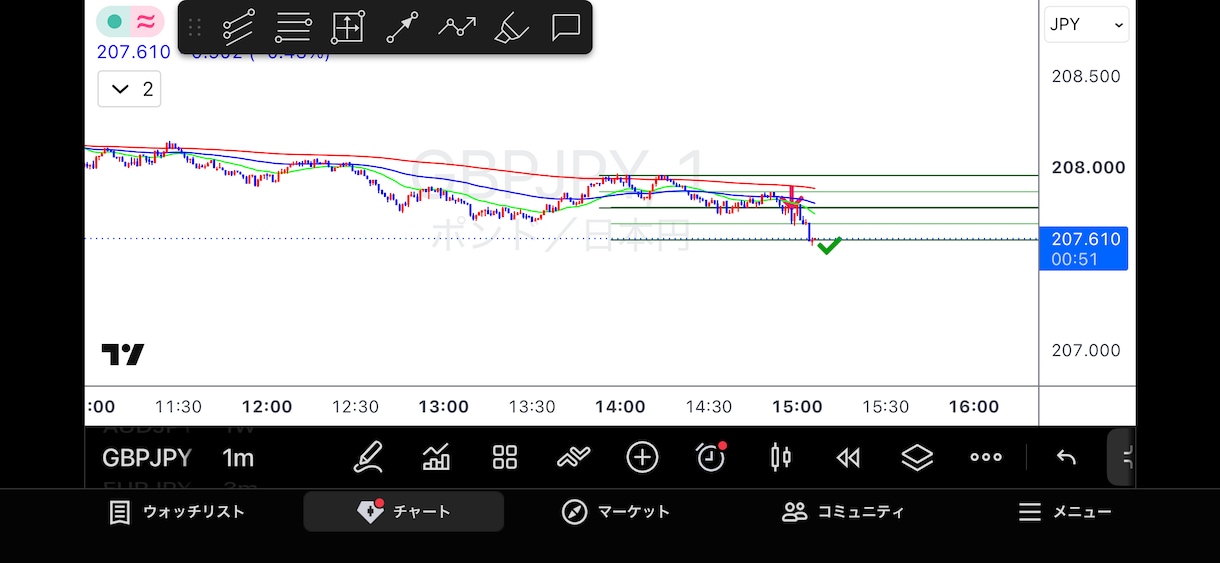Open the Fibonacci lines tool group
1220x563 pixels.
[293, 27]
